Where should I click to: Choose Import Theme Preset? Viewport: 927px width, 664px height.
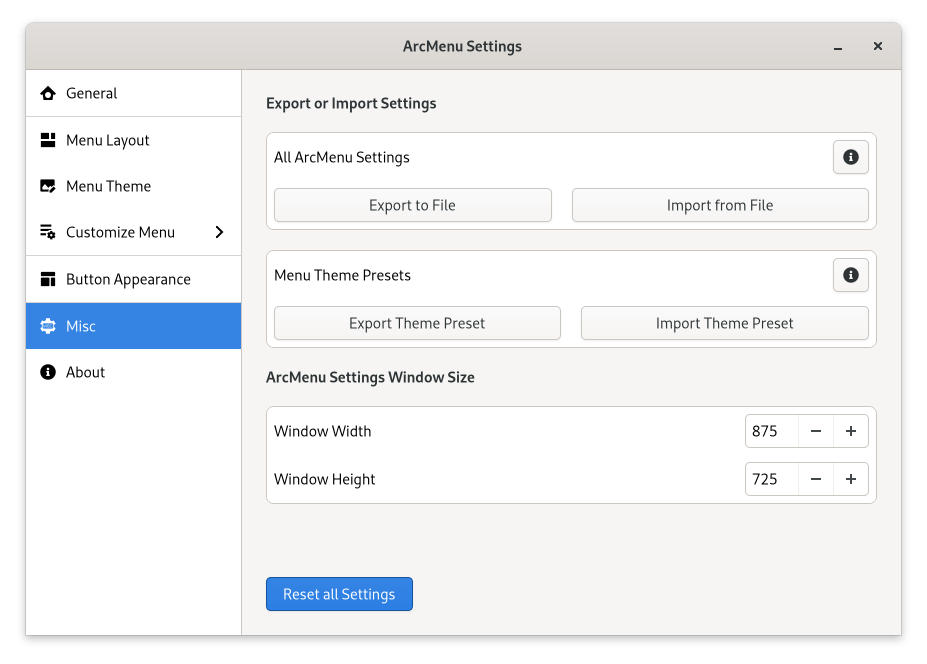(x=724, y=323)
